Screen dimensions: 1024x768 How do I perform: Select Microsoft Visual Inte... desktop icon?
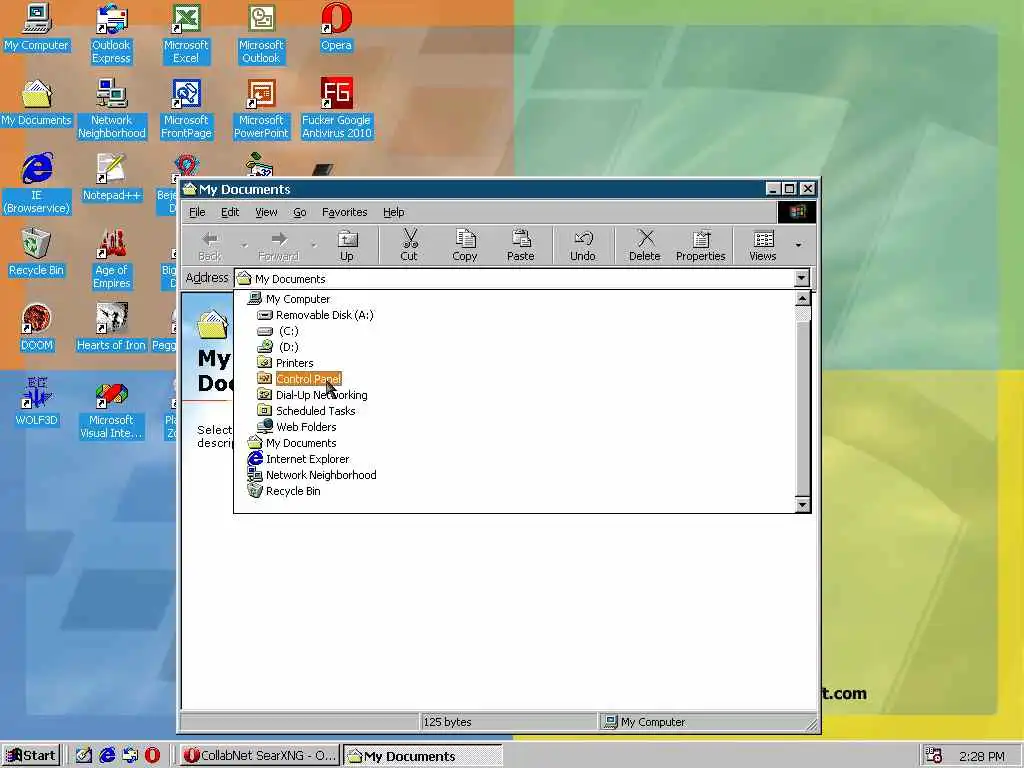coord(111,409)
